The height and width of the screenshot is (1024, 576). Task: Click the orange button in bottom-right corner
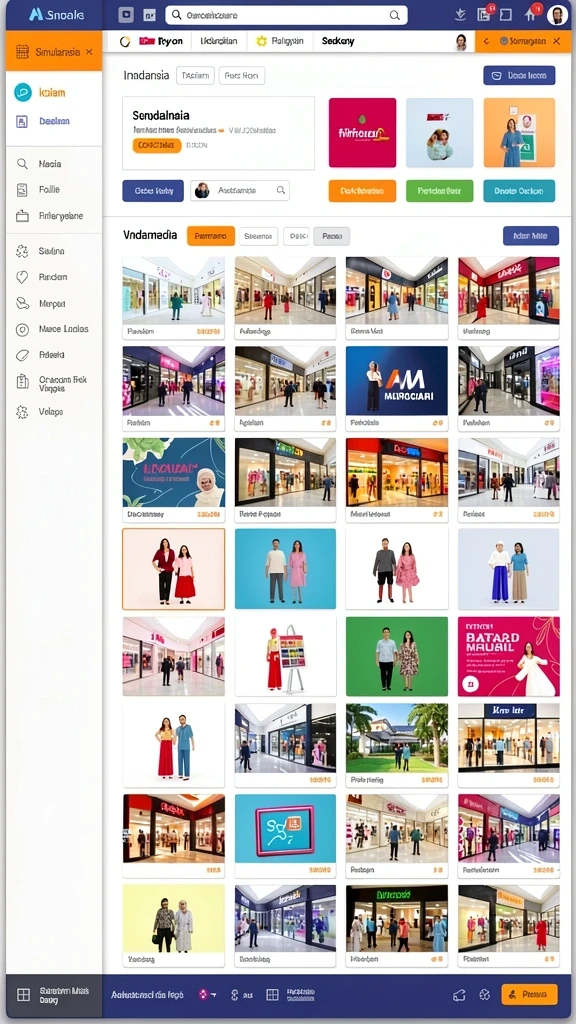(x=529, y=994)
